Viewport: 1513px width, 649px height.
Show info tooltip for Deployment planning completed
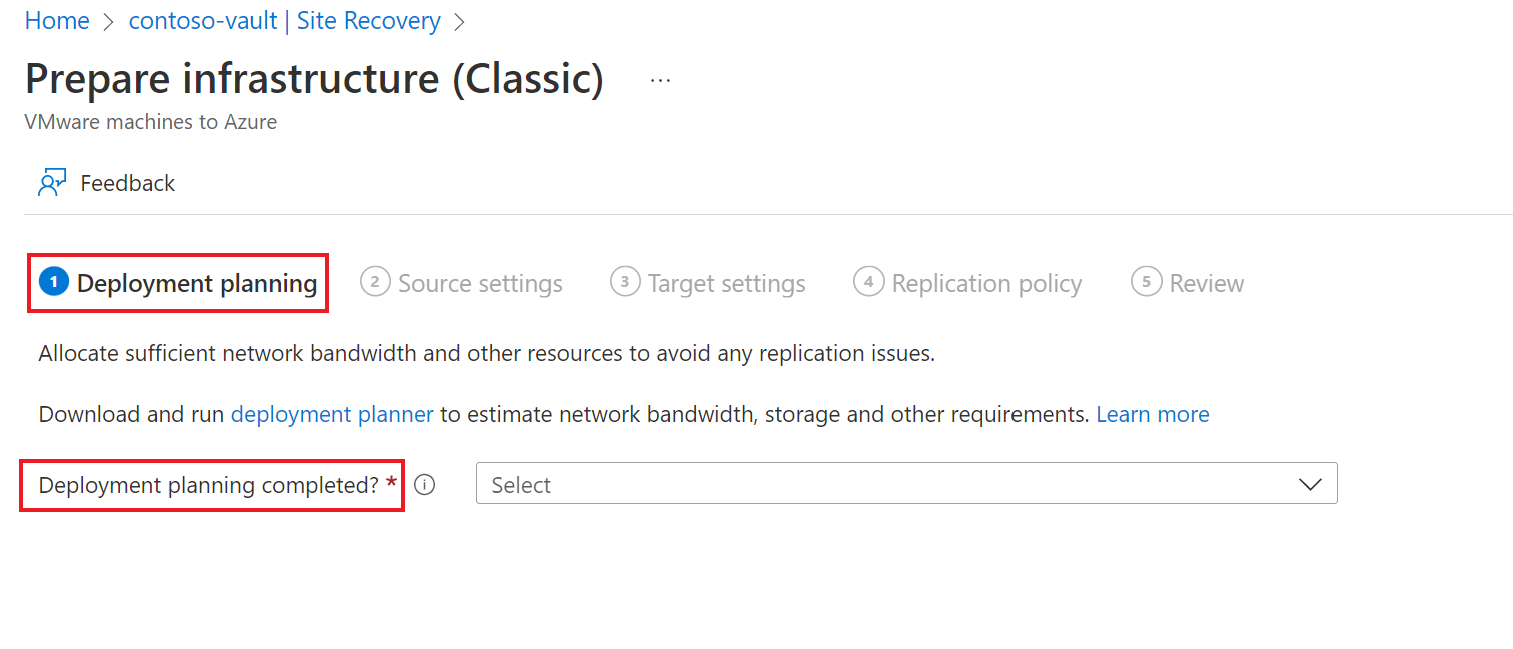(x=425, y=485)
